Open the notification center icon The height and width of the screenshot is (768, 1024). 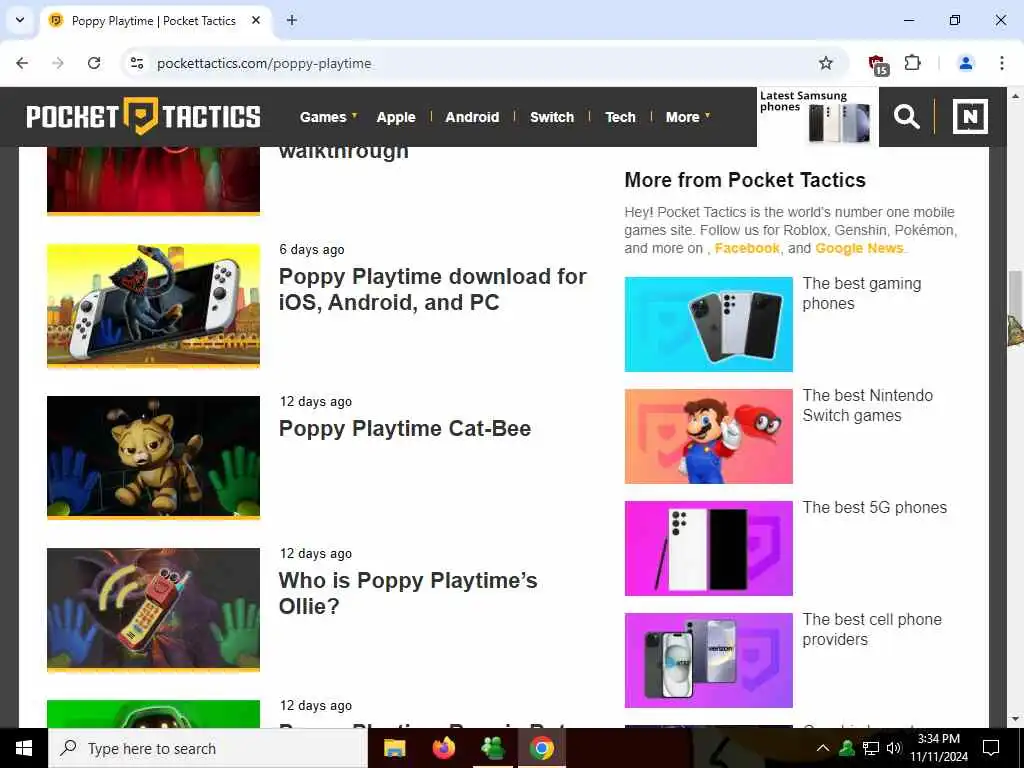[991, 748]
